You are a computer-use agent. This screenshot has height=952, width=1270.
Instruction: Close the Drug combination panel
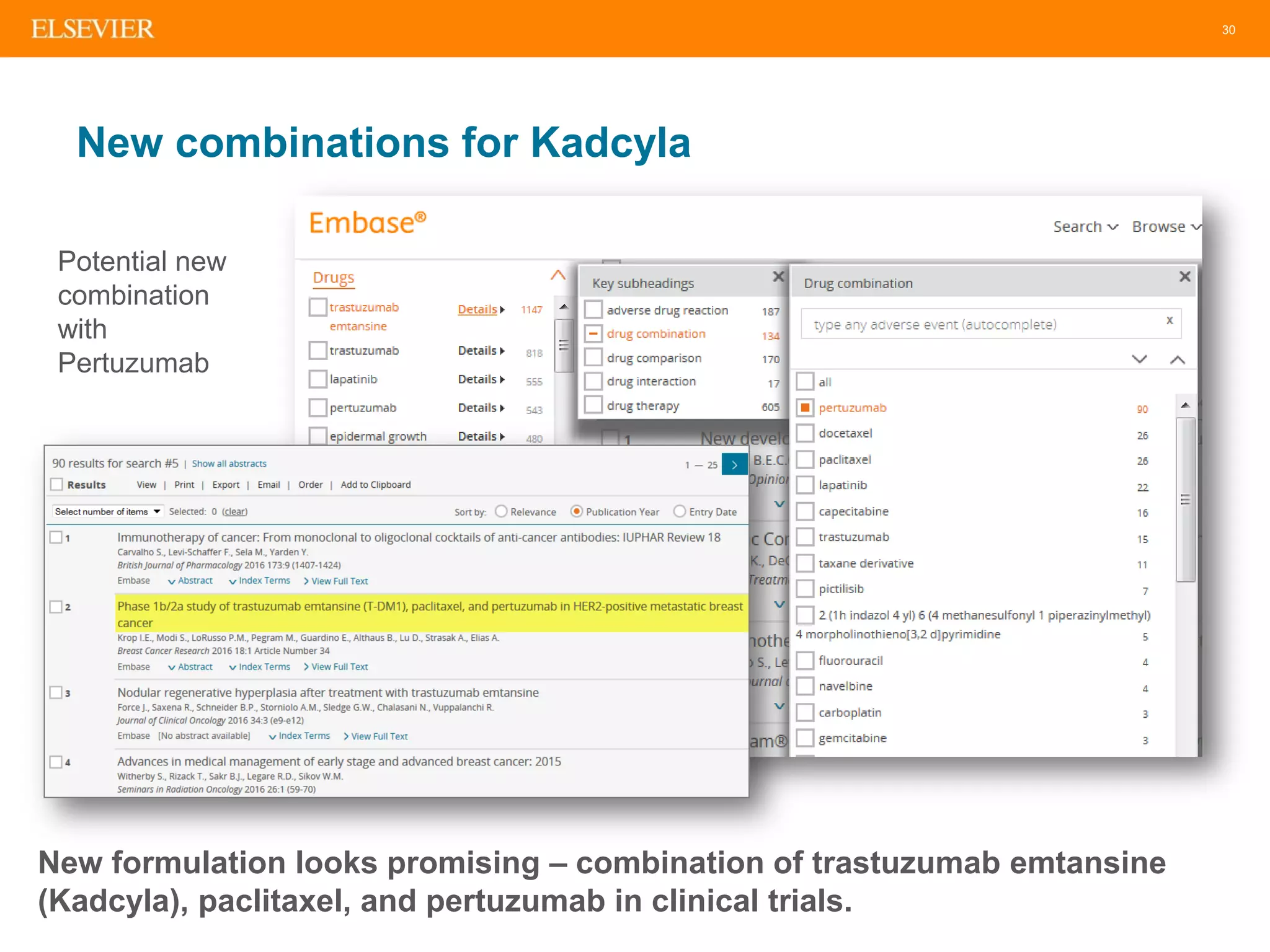1184,276
